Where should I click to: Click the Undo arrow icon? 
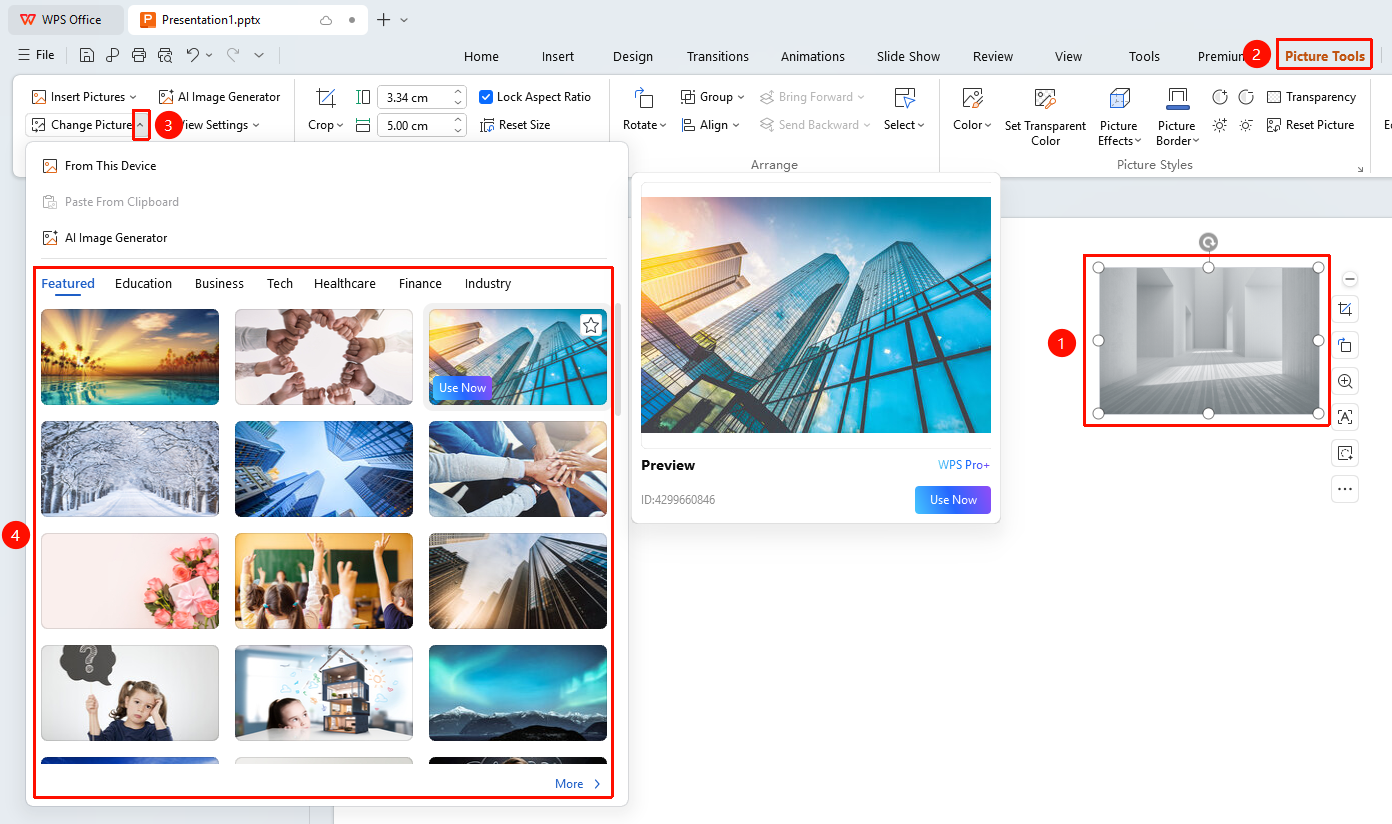point(193,56)
